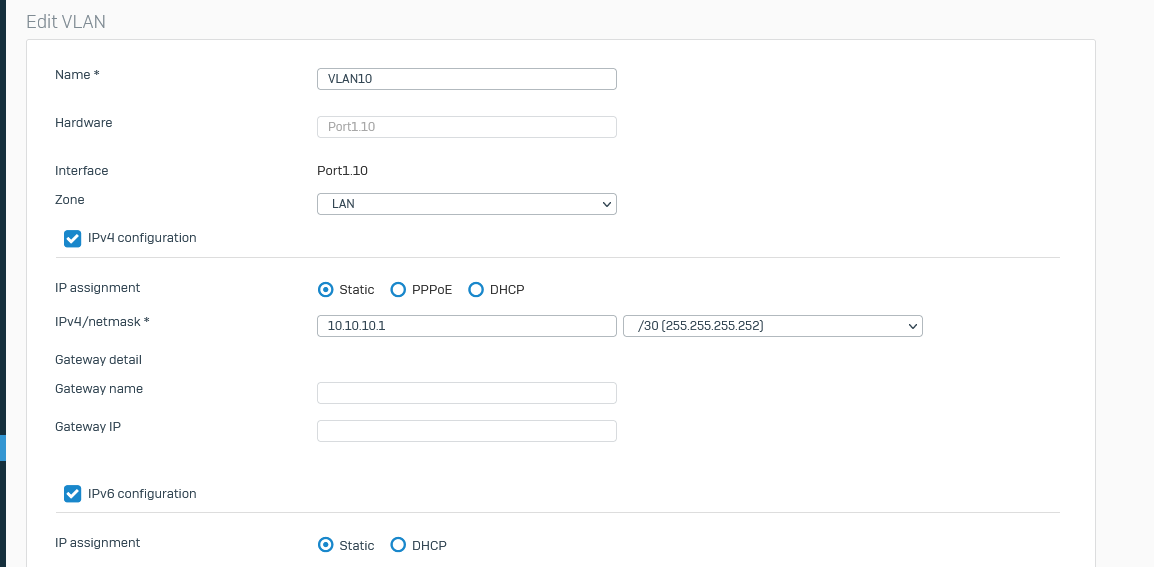Click the Edit VLAN page heading
Screen dimensions: 1154x567
[x=66, y=21]
